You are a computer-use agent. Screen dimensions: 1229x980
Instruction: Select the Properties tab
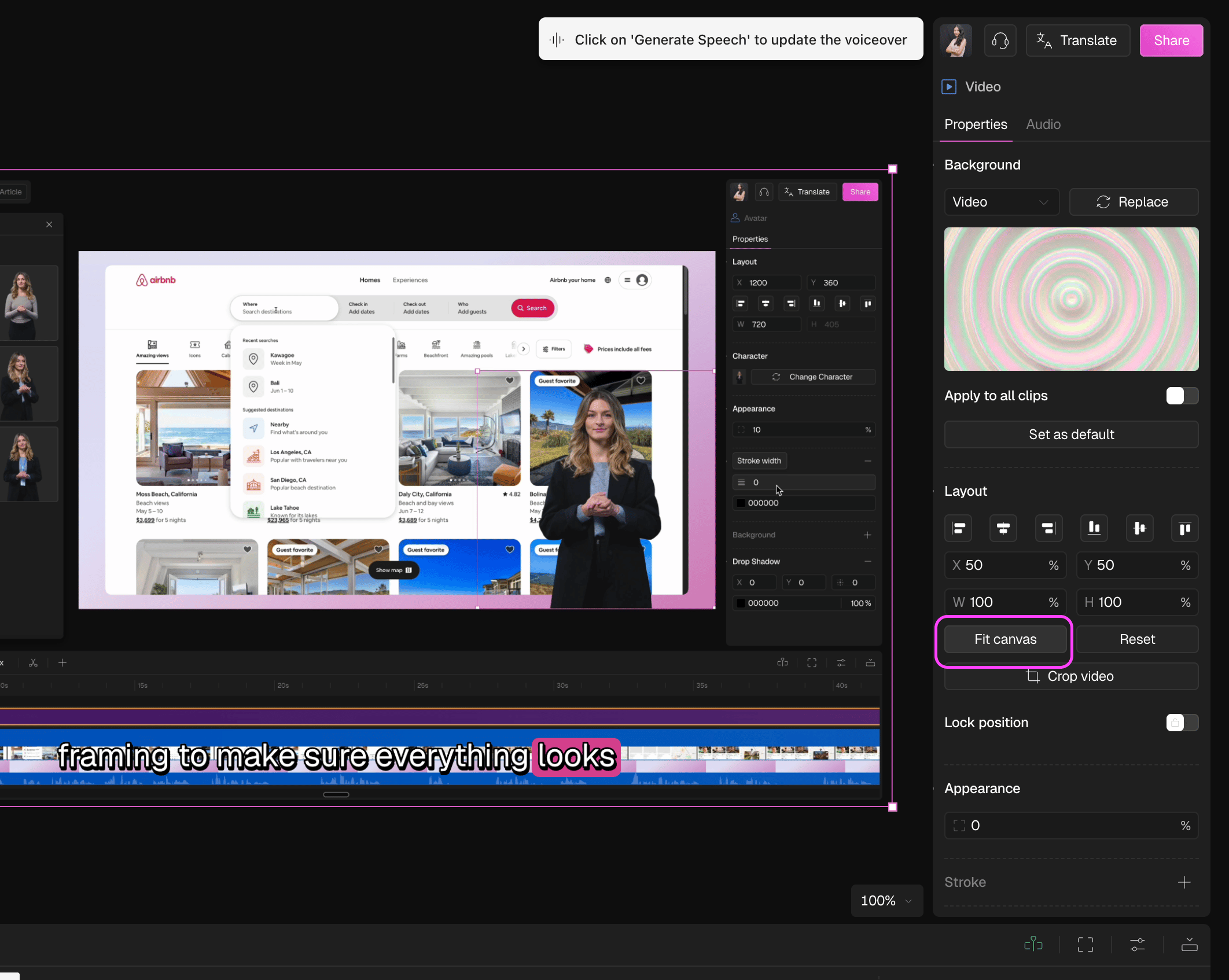pos(976,124)
